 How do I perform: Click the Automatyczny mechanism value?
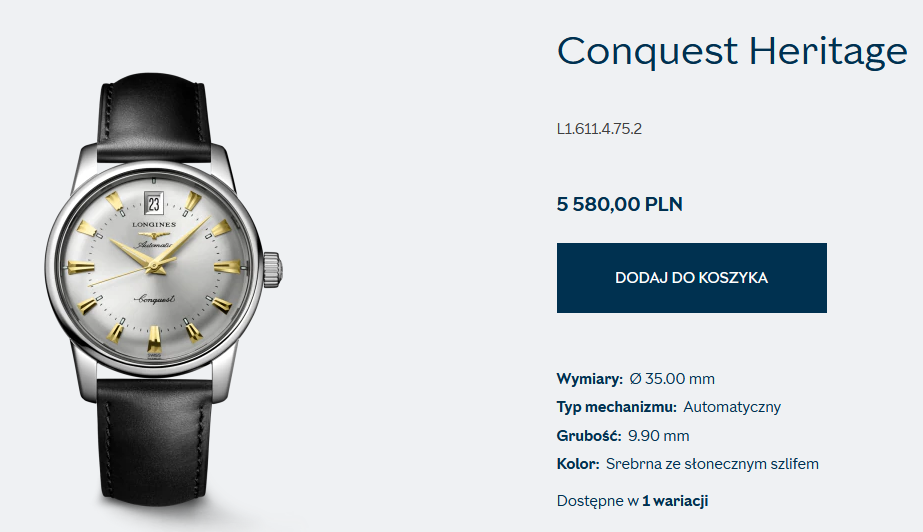732,407
